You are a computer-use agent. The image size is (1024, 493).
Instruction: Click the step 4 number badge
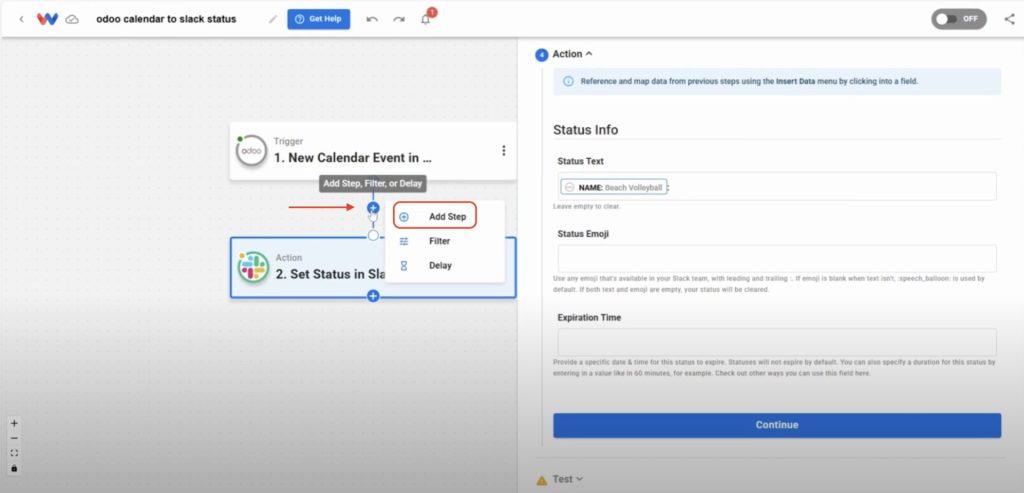(541, 55)
